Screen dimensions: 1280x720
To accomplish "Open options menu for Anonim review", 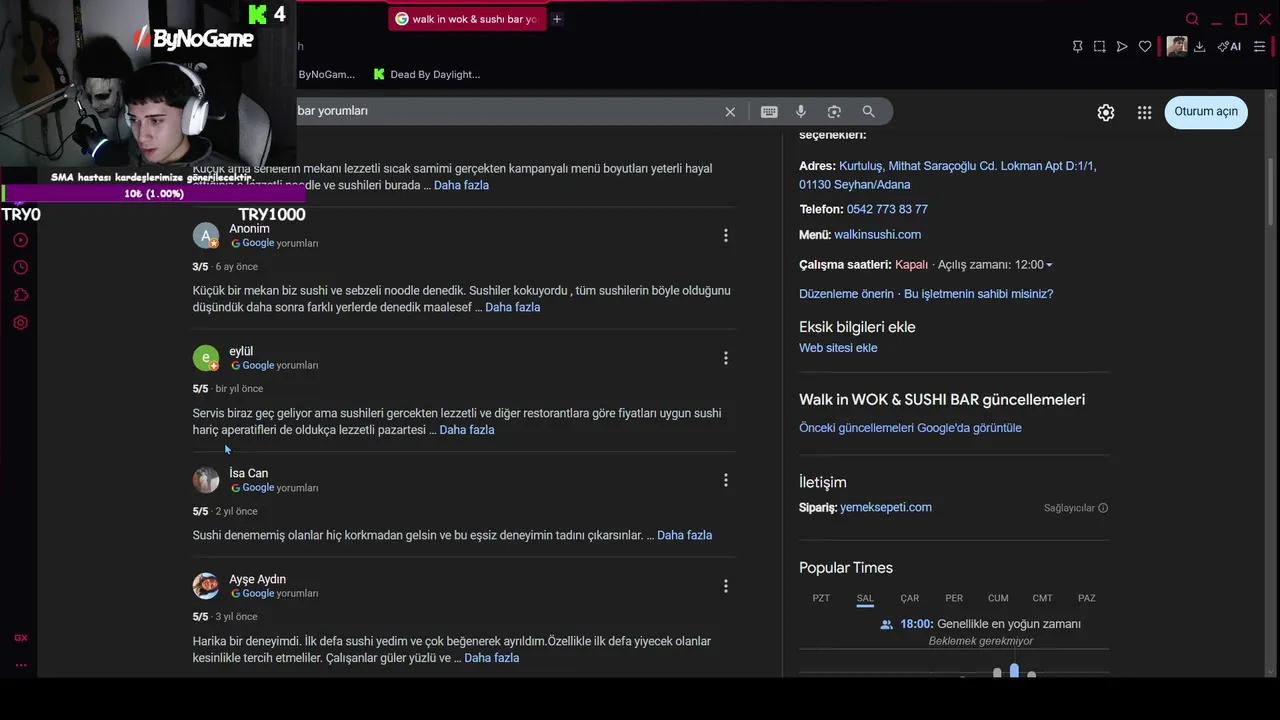I will tap(726, 236).
